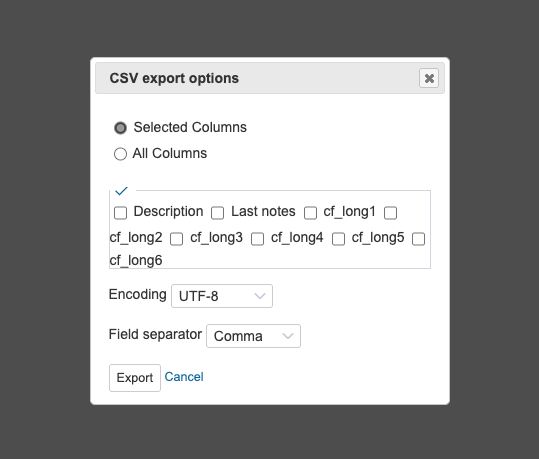Image resolution: width=539 pixels, height=459 pixels.
Task: Select the Selected Columns radio button
Action: pos(120,128)
